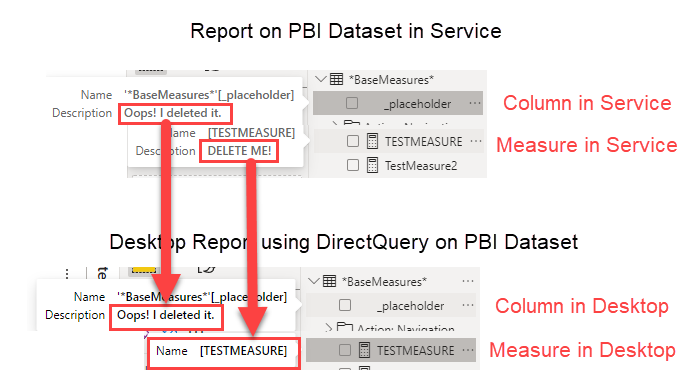This screenshot has width=692, height=371.
Task: Click the 'DELETE ME!' description text
Action: (239, 151)
